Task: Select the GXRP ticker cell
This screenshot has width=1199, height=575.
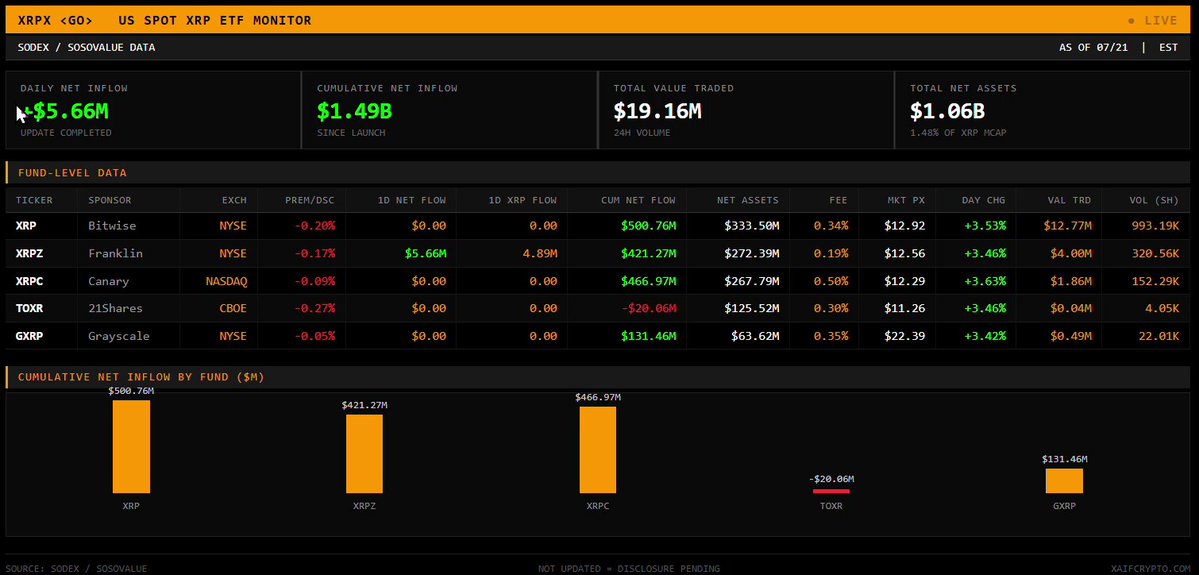Action: tap(31, 336)
